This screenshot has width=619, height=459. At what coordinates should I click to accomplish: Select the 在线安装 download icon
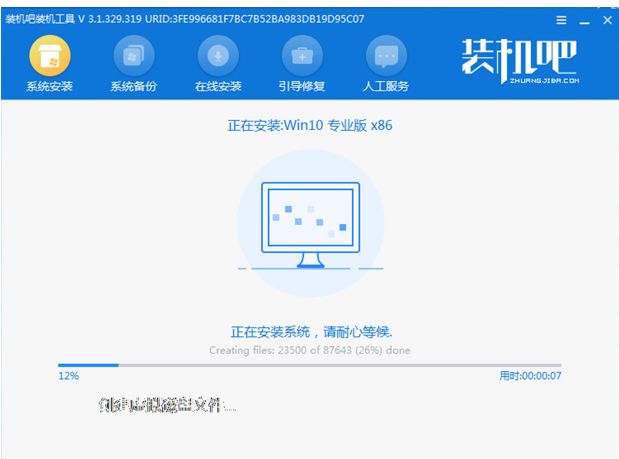(218, 54)
